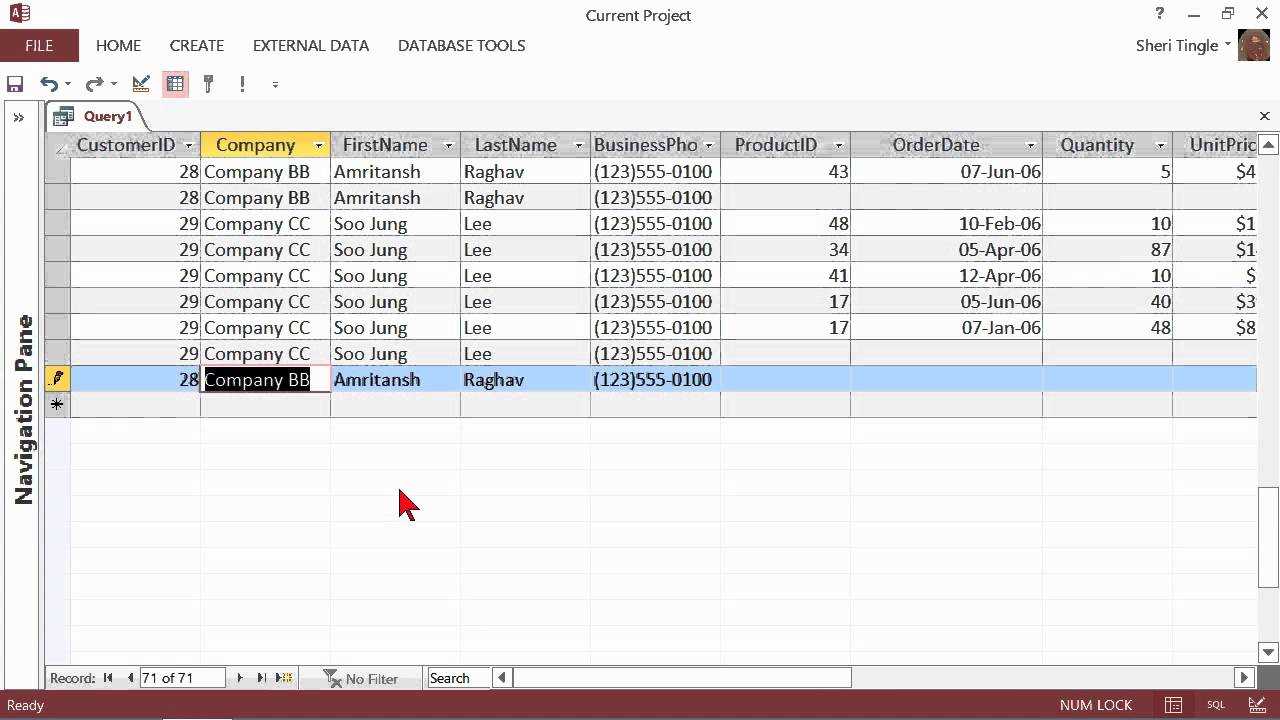Open the EXTERNAL DATA ribbon tab
Viewport: 1280px width, 720px height.
311,45
